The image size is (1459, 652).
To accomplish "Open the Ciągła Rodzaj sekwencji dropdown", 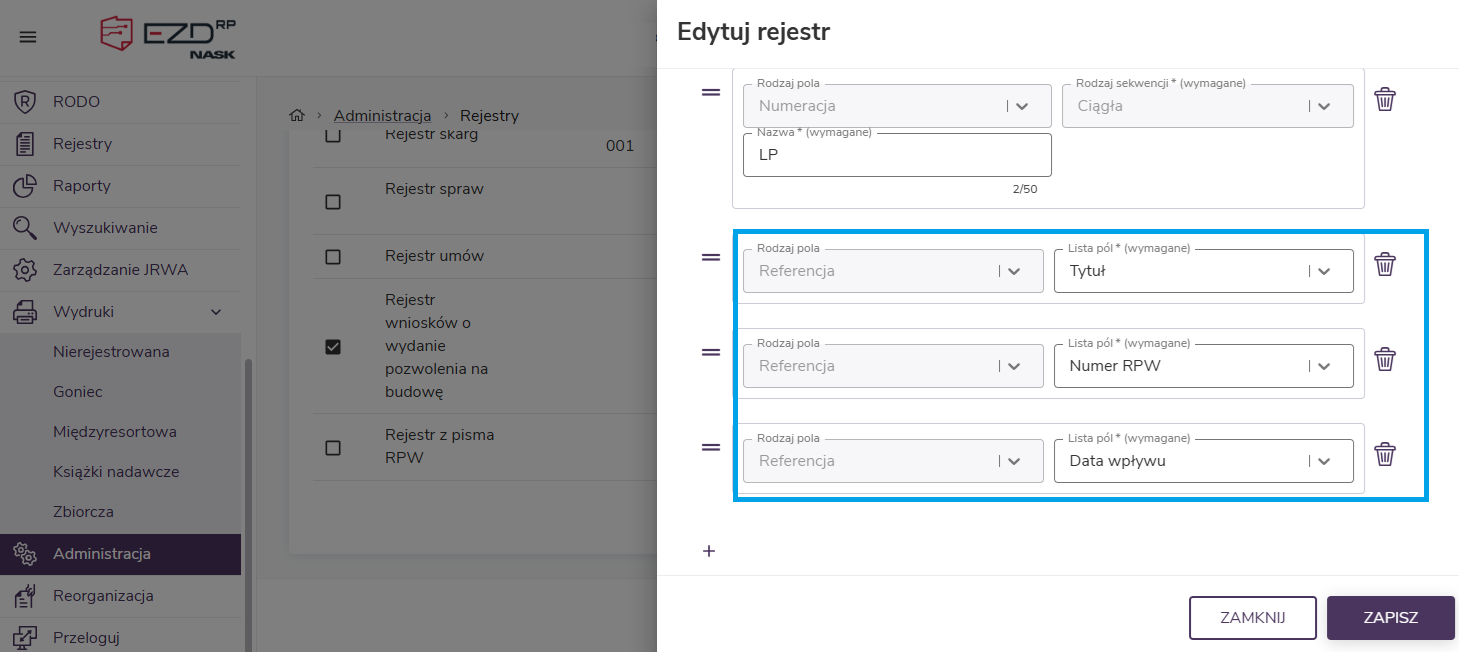I will tap(1208, 106).
